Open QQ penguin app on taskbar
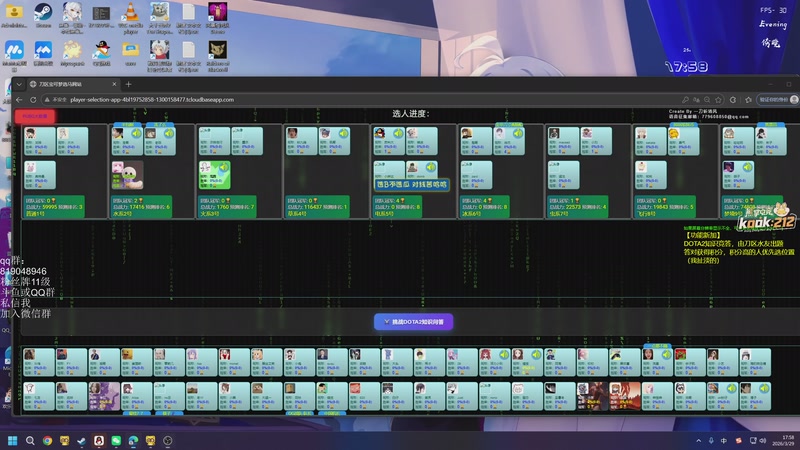Screen dimensions: 800x450 click(x=99, y=440)
